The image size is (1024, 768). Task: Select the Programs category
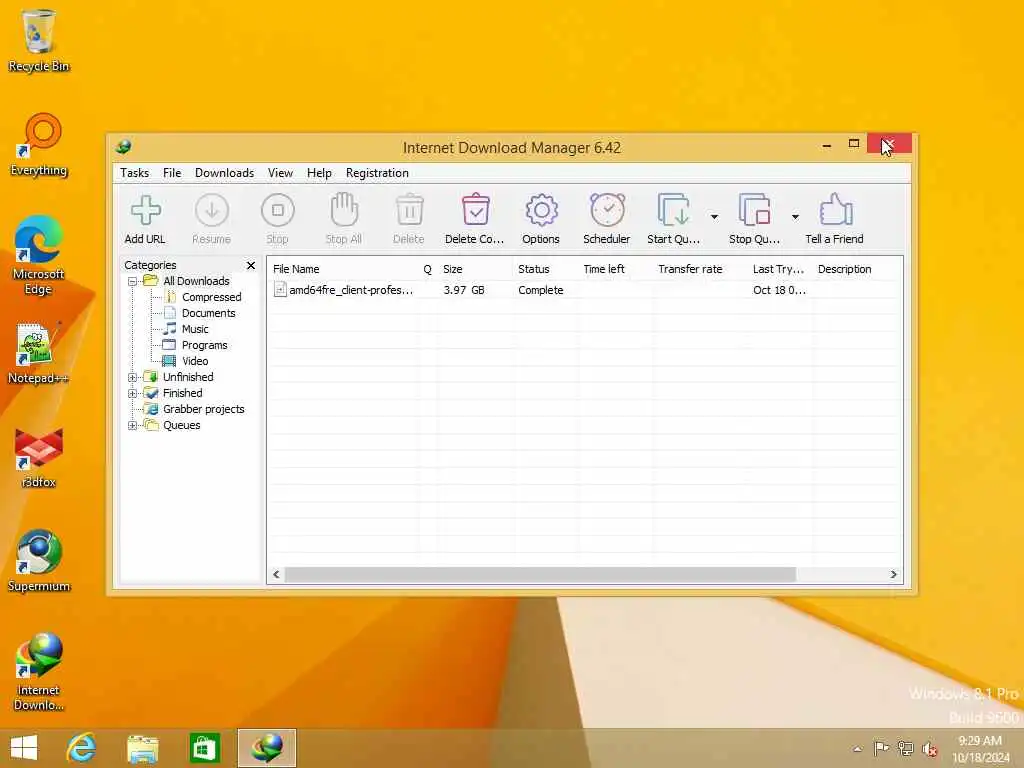click(x=204, y=345)
